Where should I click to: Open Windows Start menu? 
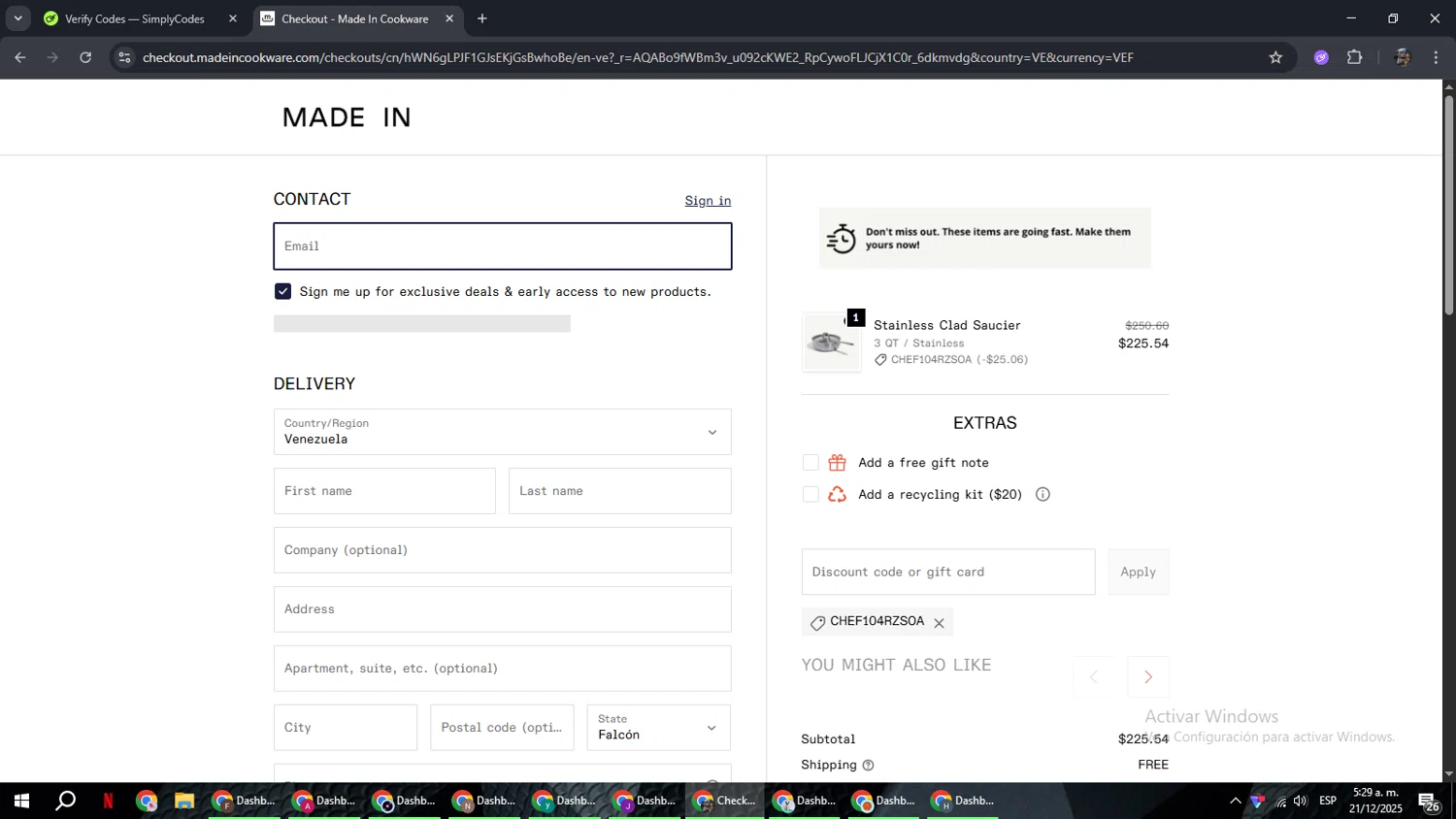tap(21, 802)
